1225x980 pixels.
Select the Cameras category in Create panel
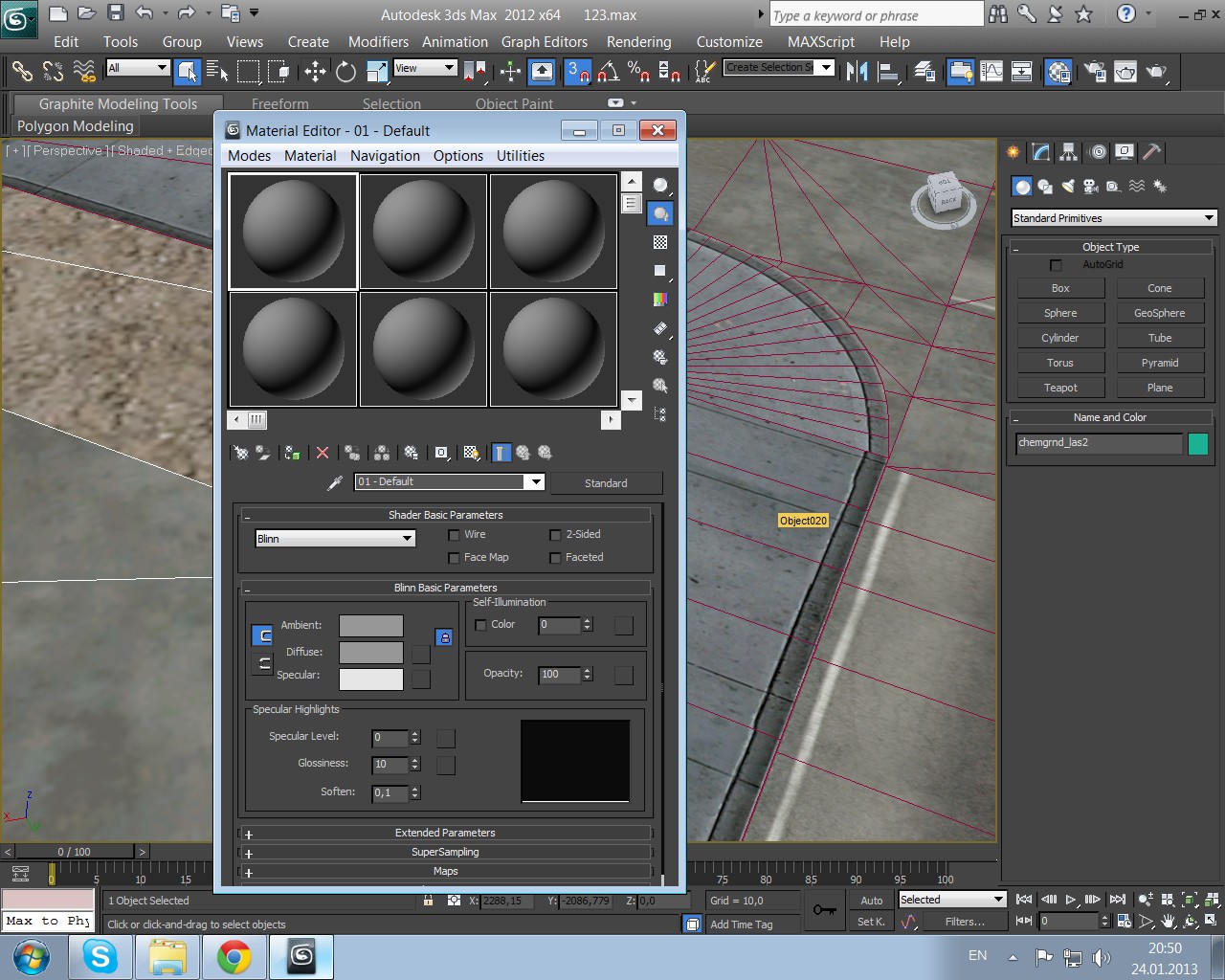1090,187
